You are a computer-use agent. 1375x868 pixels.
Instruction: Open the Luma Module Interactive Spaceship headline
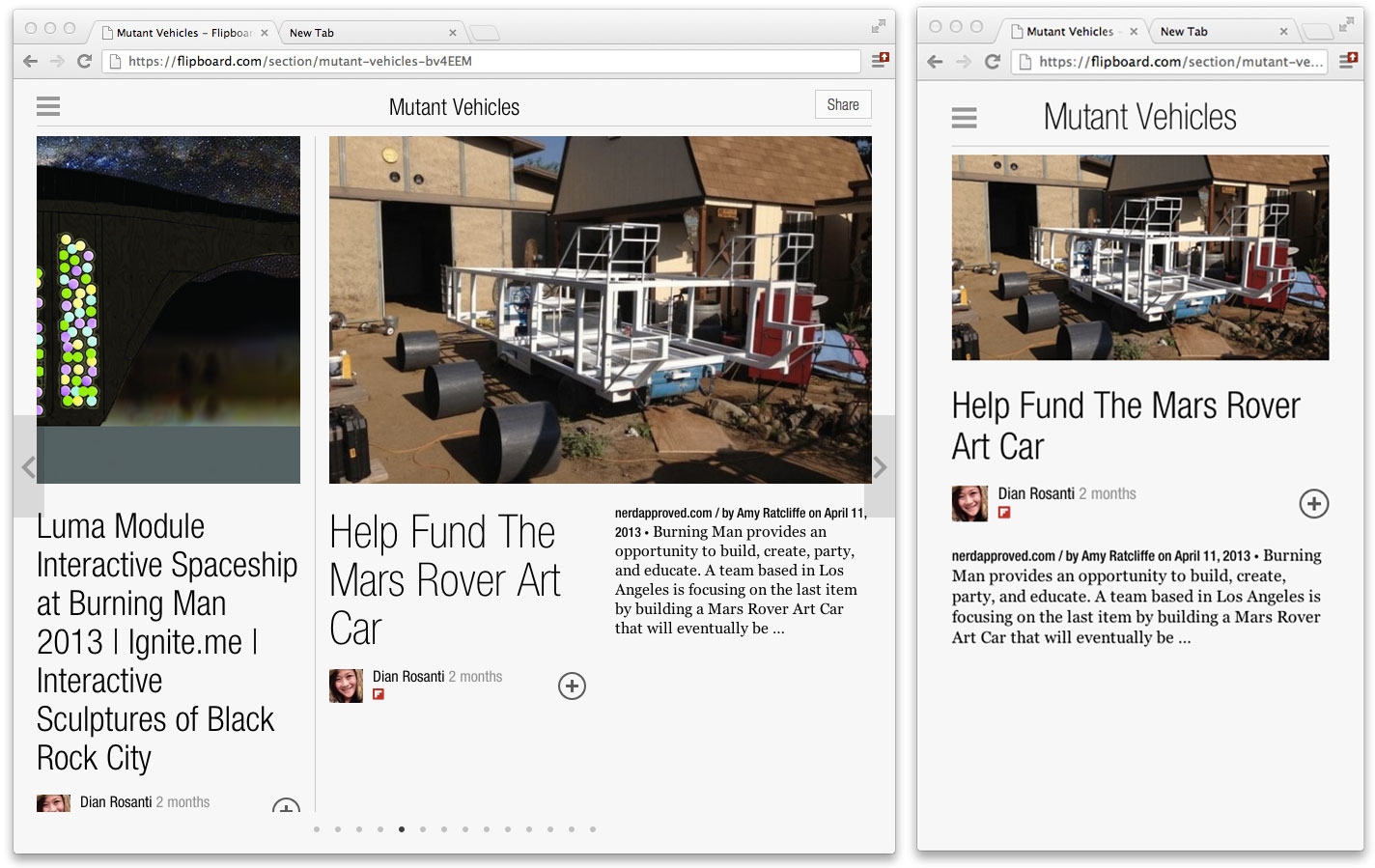[166, 642]
